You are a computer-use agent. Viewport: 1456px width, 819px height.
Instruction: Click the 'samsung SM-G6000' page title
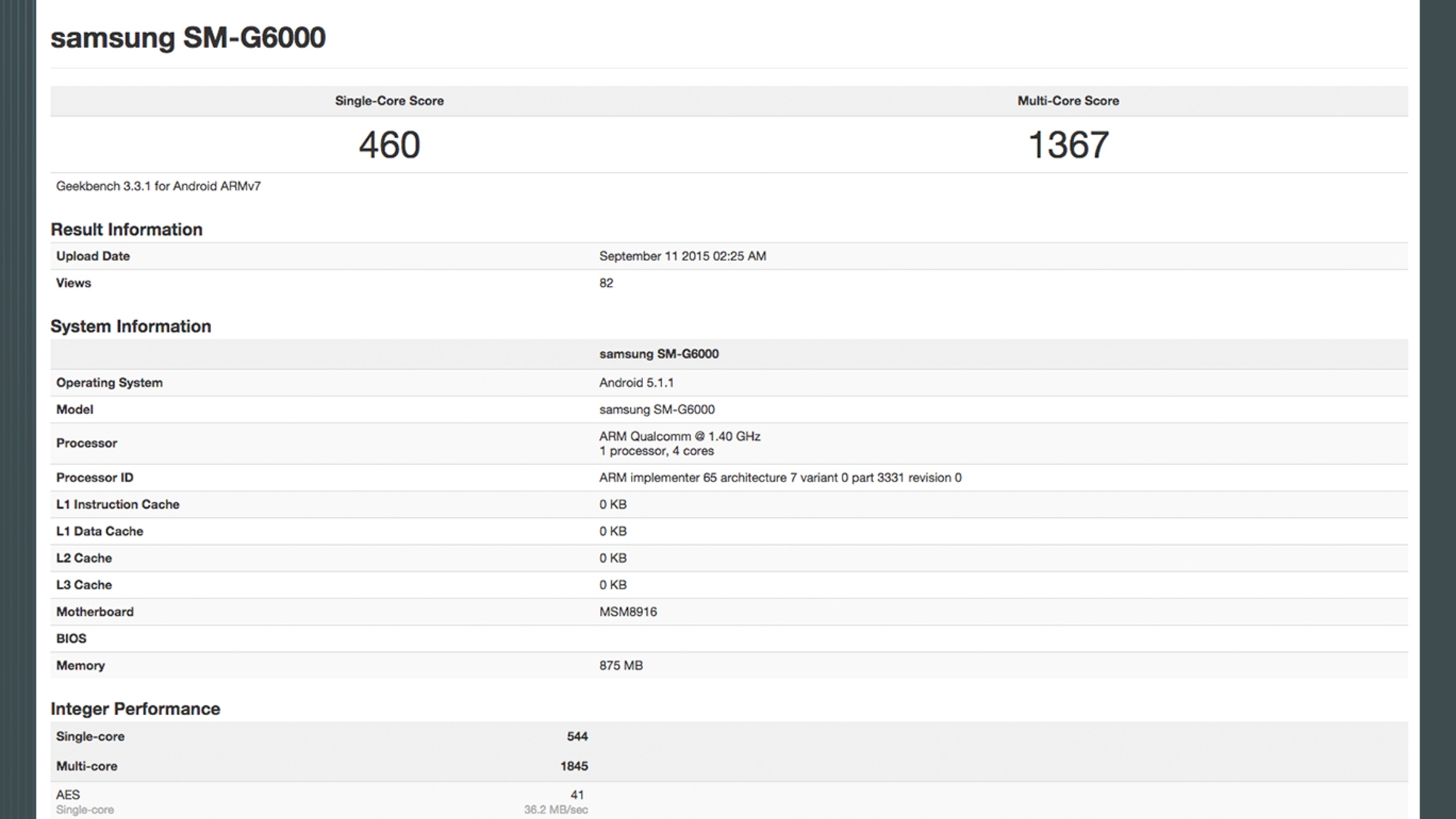pyautogui.click(x=188, y=38)
